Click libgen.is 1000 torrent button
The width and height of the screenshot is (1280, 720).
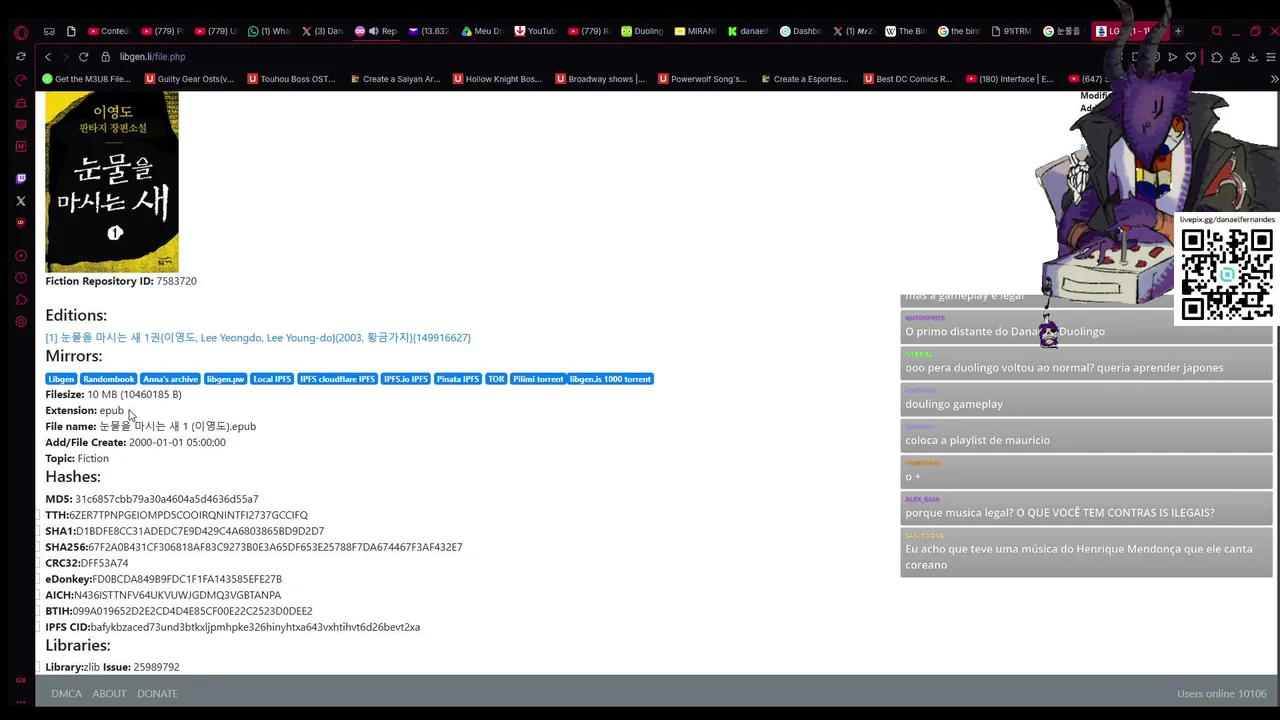coord(610,379)
